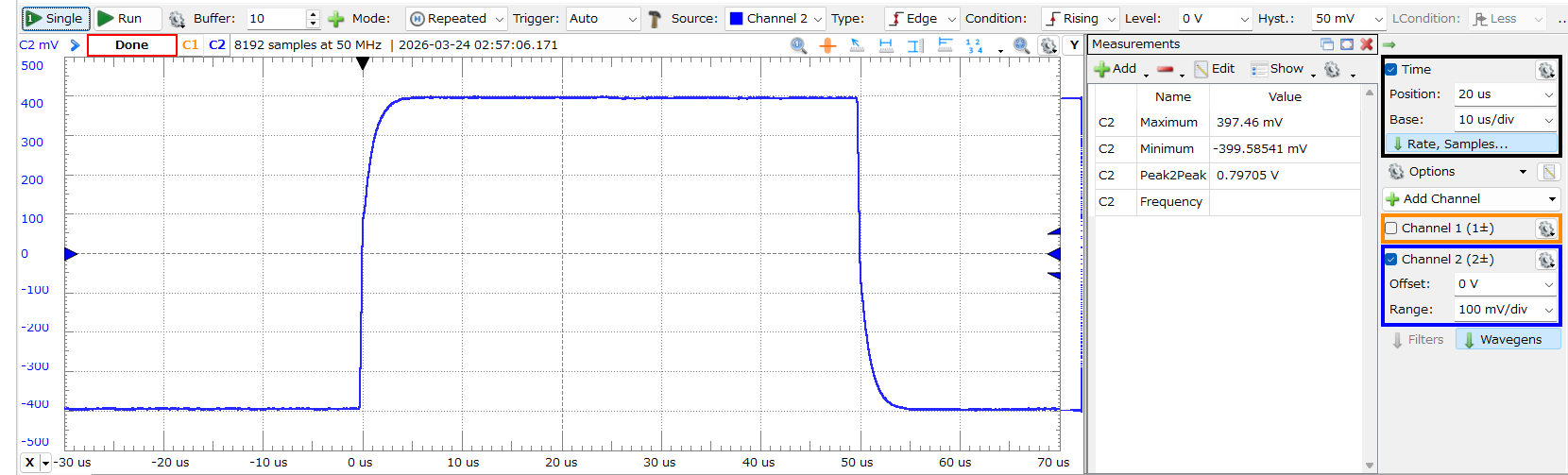This screenshot has height=475, width=1568.
Task: Click the orange crosshair cursor icon
Action: point(827,44)
